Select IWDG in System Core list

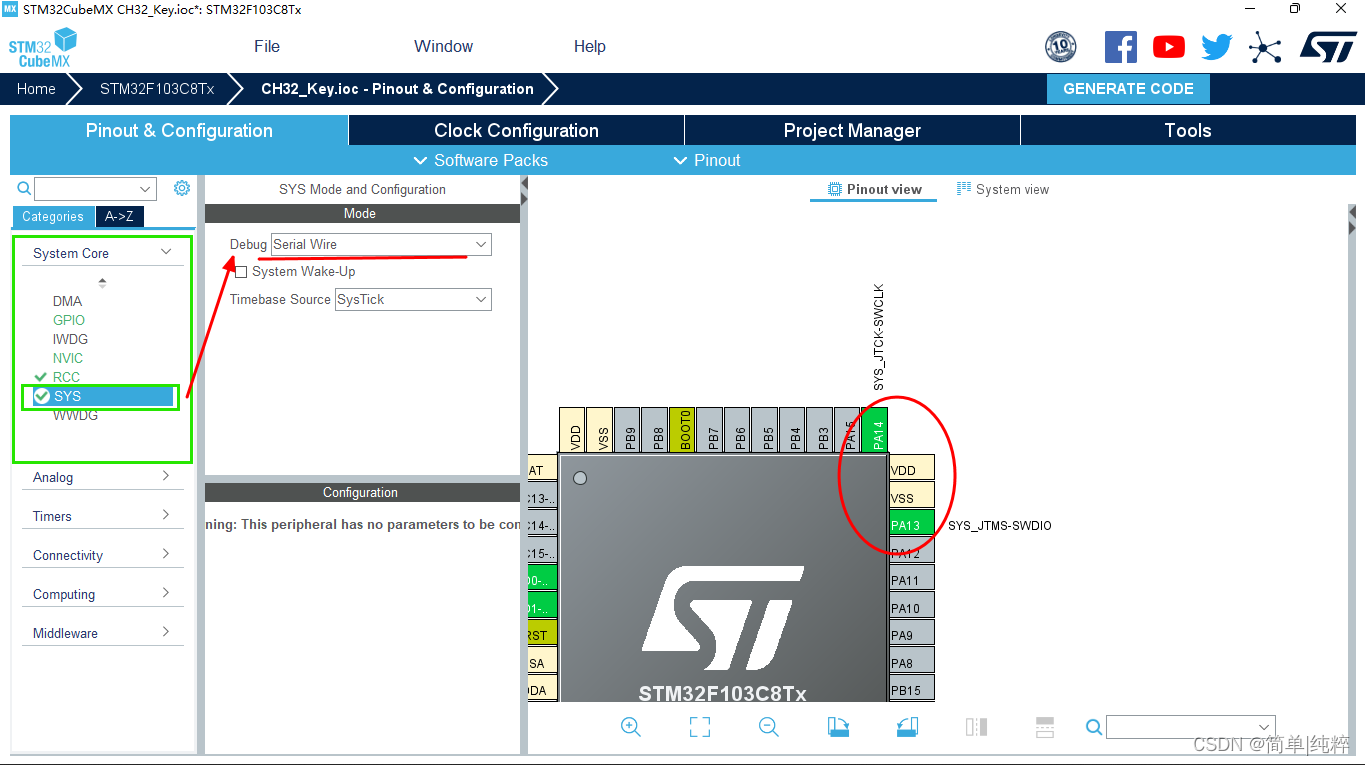(x=70, y=339)
